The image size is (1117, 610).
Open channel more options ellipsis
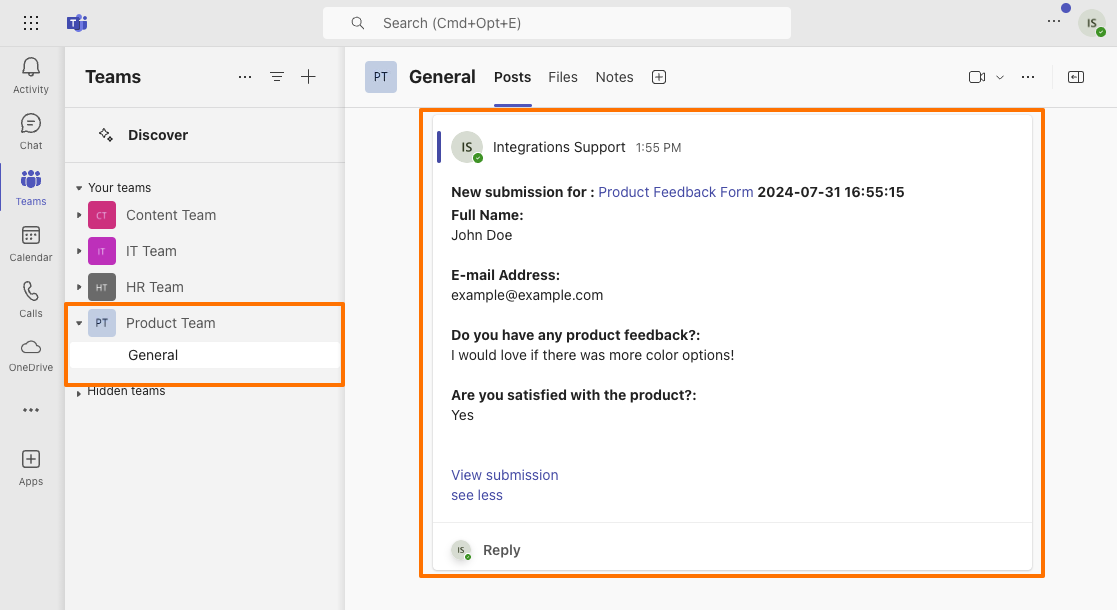coord(1028,77)
